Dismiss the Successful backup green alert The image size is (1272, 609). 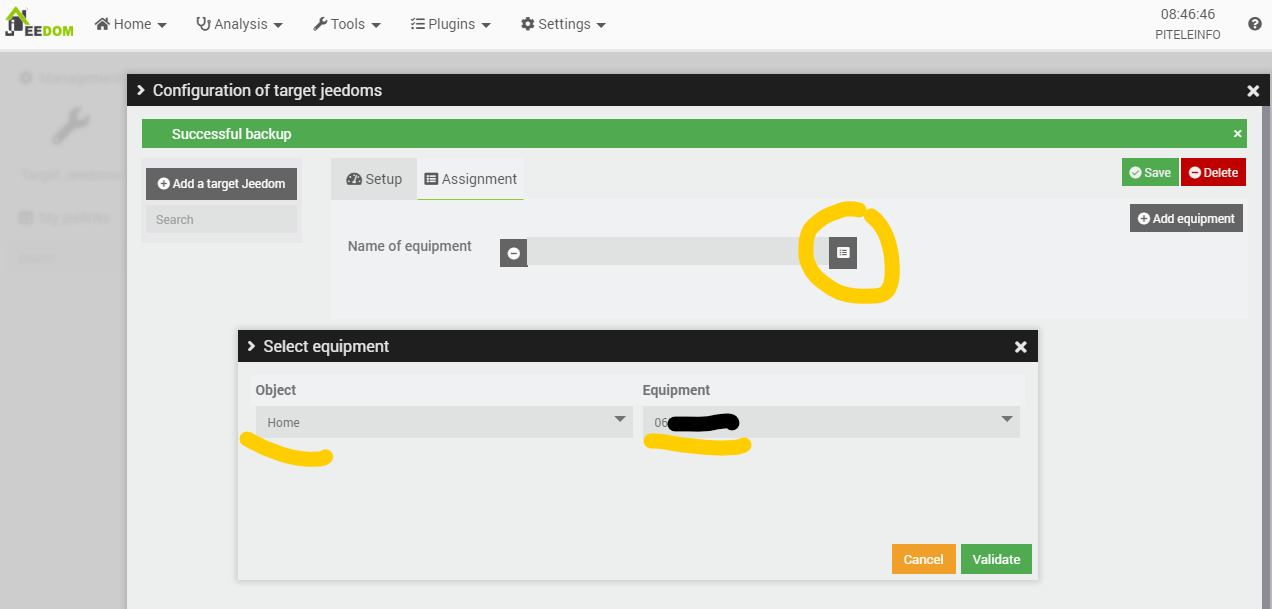pos(1237,133)
